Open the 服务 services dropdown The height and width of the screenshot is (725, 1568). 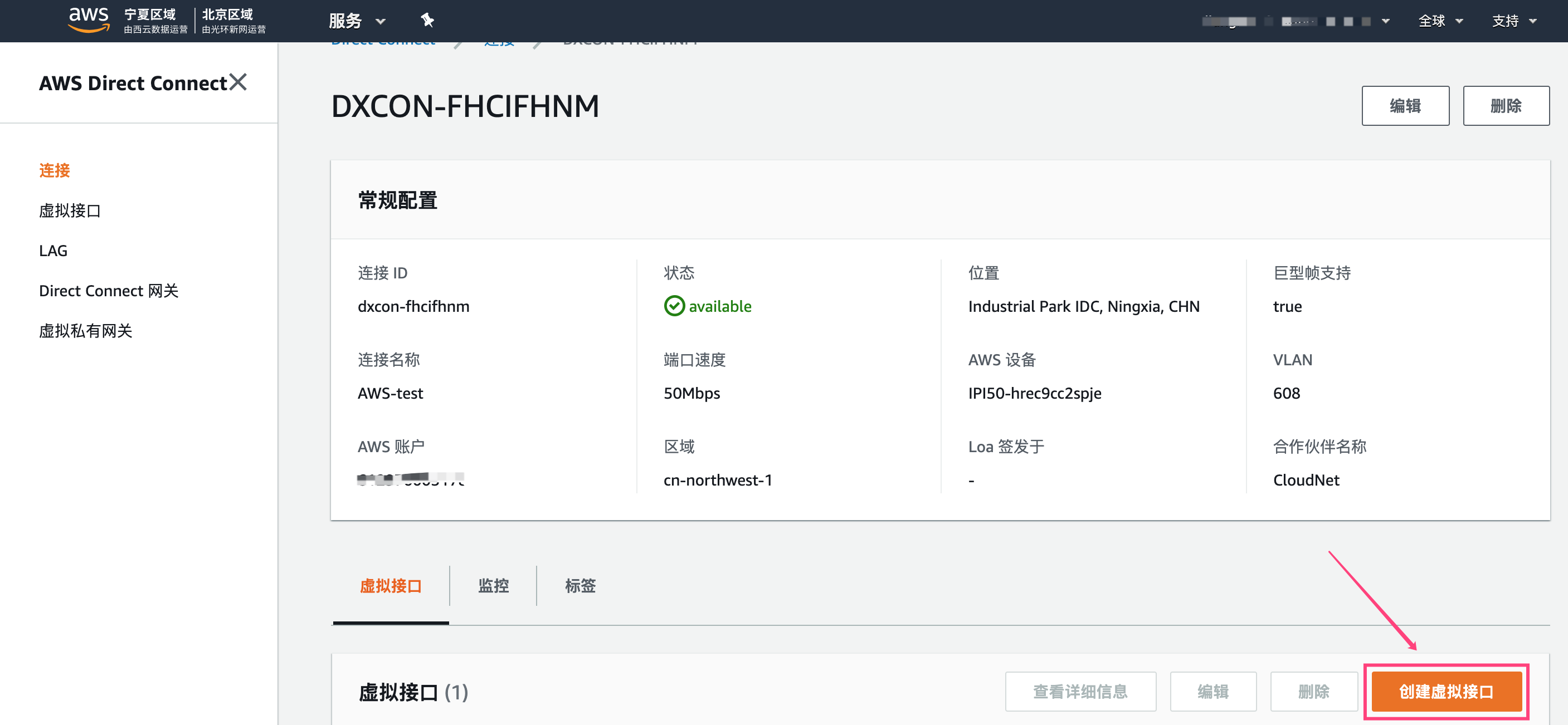tap(357, 21)
